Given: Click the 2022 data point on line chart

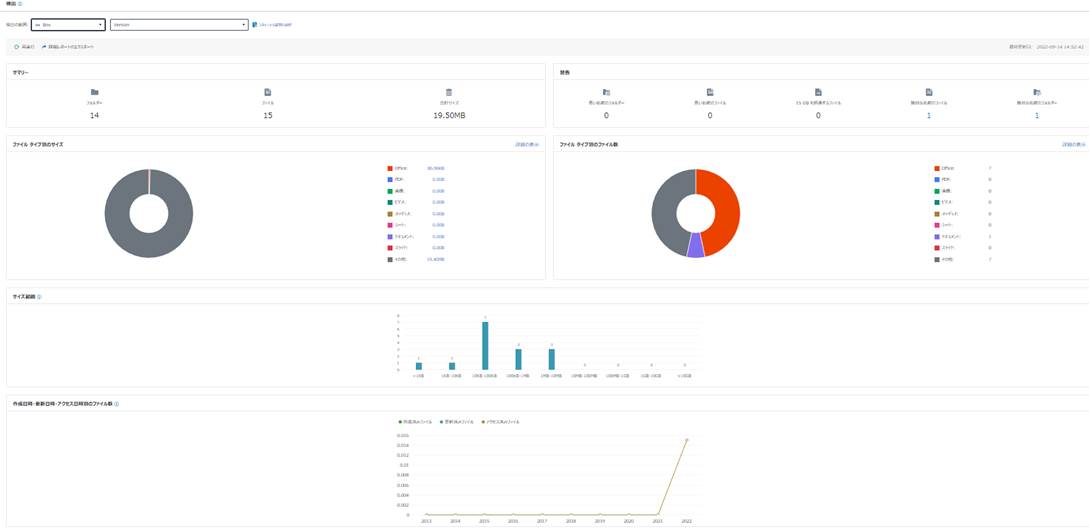Looking at the screenshot, I should click(x=687, y=439).
